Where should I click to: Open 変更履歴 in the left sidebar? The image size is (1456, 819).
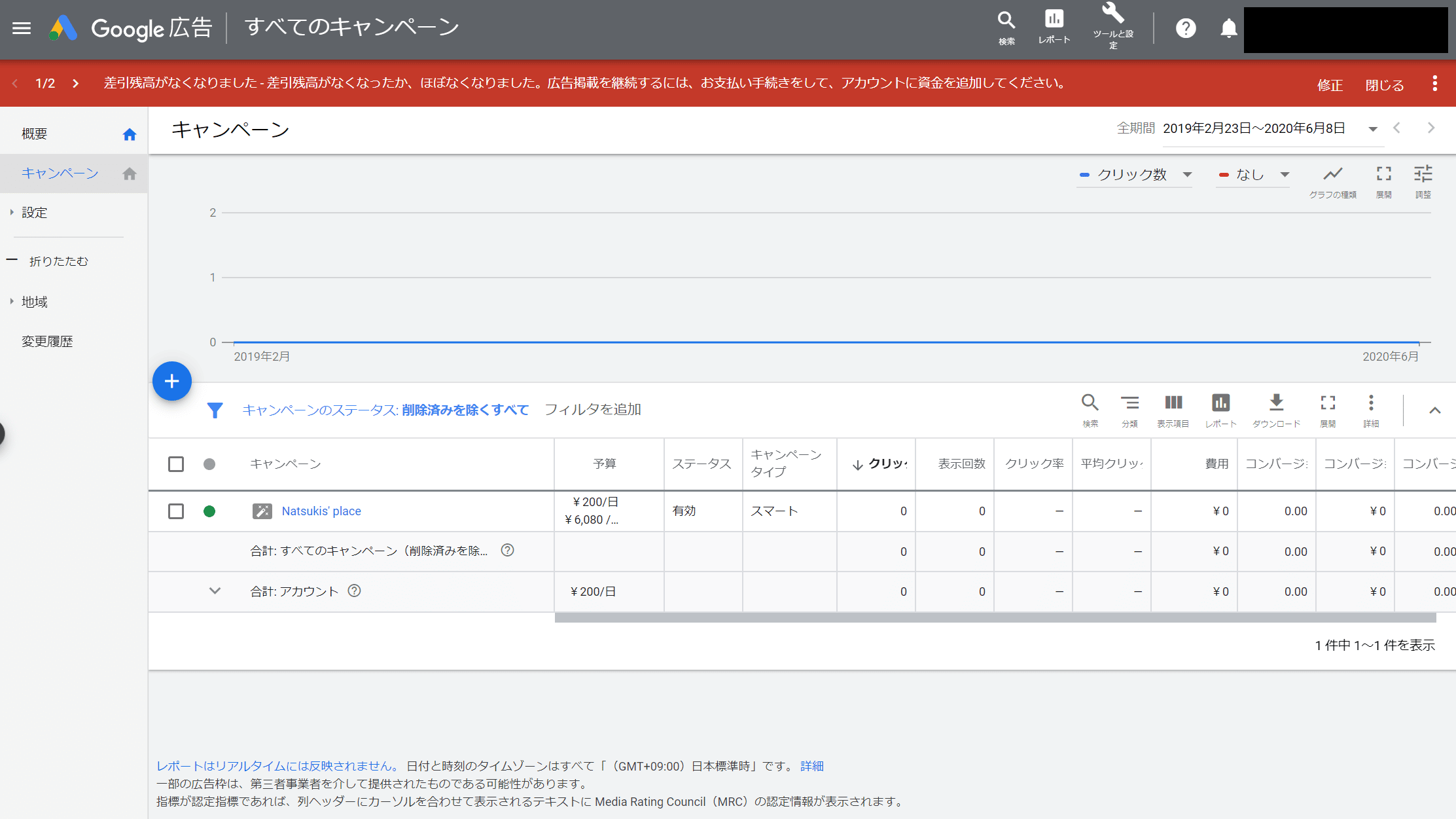(x=47, y=341)
